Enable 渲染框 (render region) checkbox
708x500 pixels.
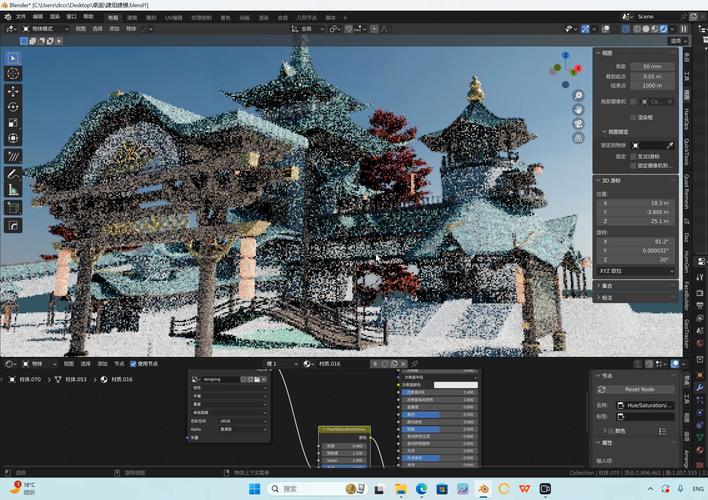(x=633, y=117)
